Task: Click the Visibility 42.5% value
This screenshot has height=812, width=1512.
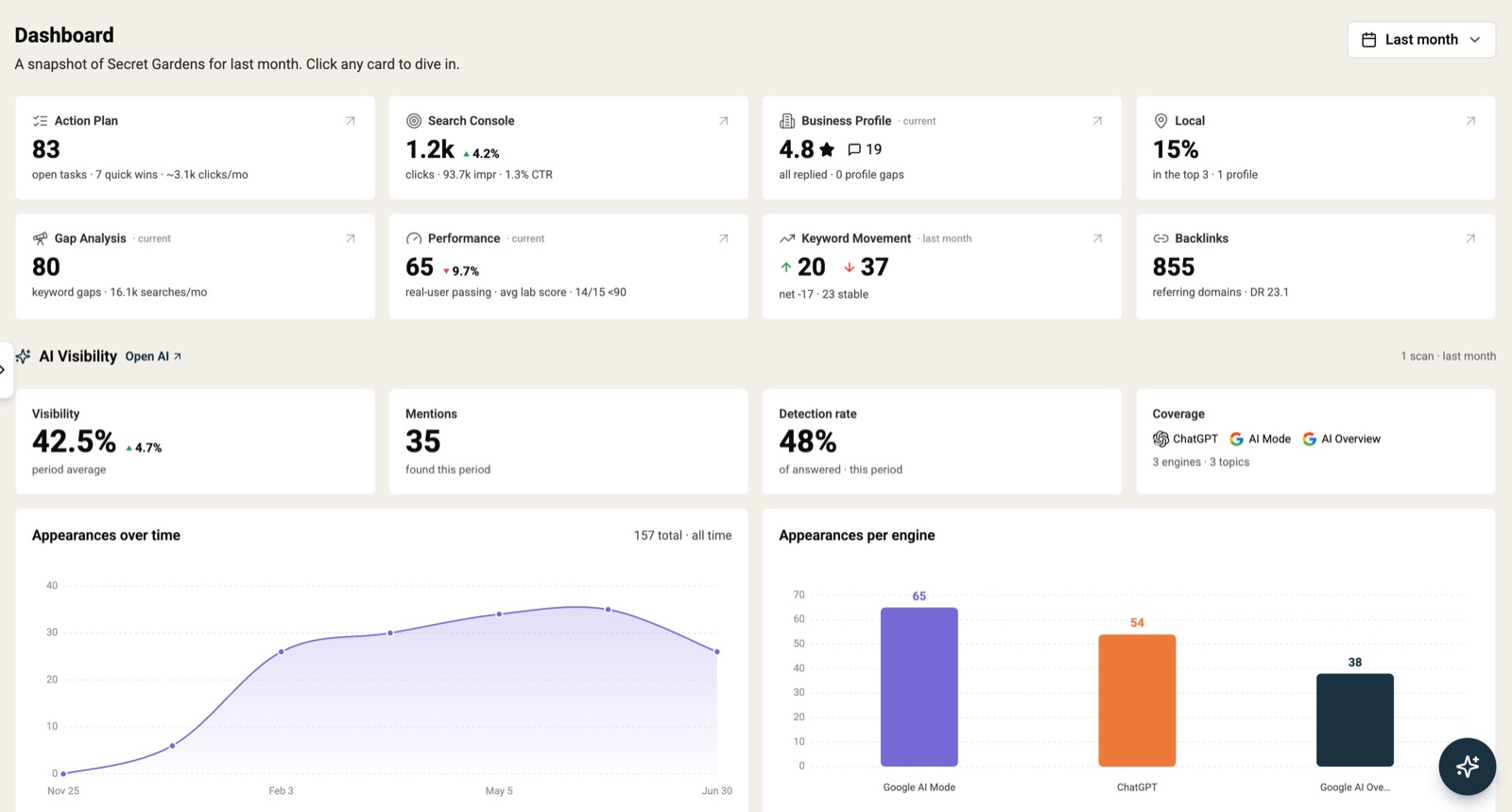Action: pos(74,441)
